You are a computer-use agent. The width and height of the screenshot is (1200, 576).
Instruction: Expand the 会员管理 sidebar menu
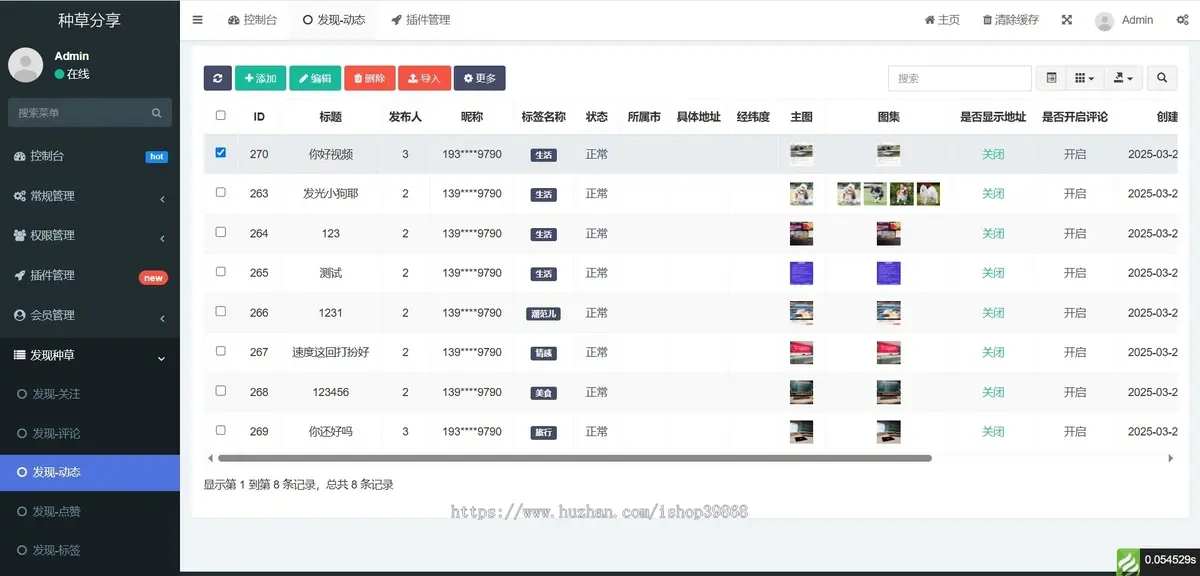pyautogui.click(x=90, y=315)
